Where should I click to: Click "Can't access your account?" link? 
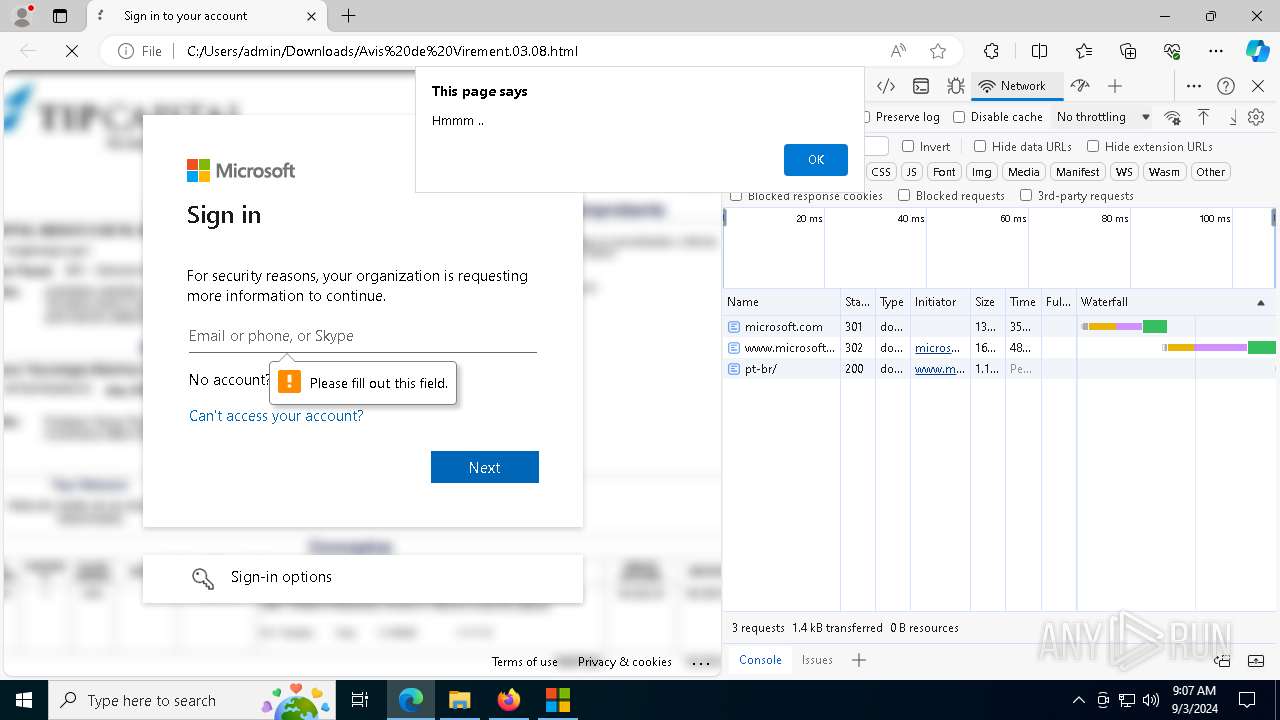(x=276, y=416)
